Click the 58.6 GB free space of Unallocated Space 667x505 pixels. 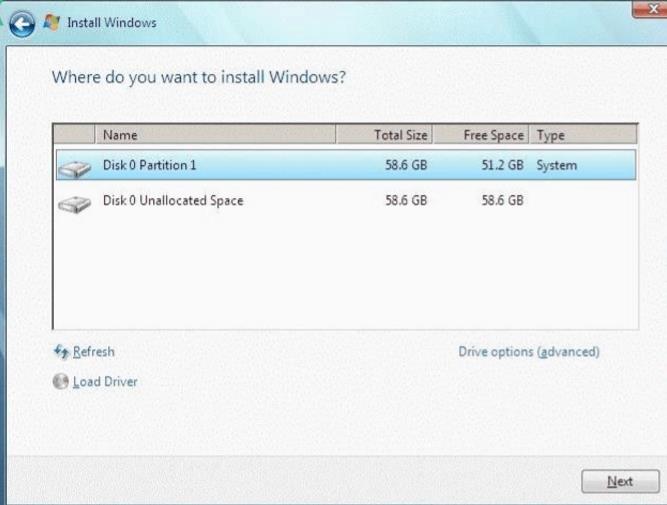tap(502, 200)
